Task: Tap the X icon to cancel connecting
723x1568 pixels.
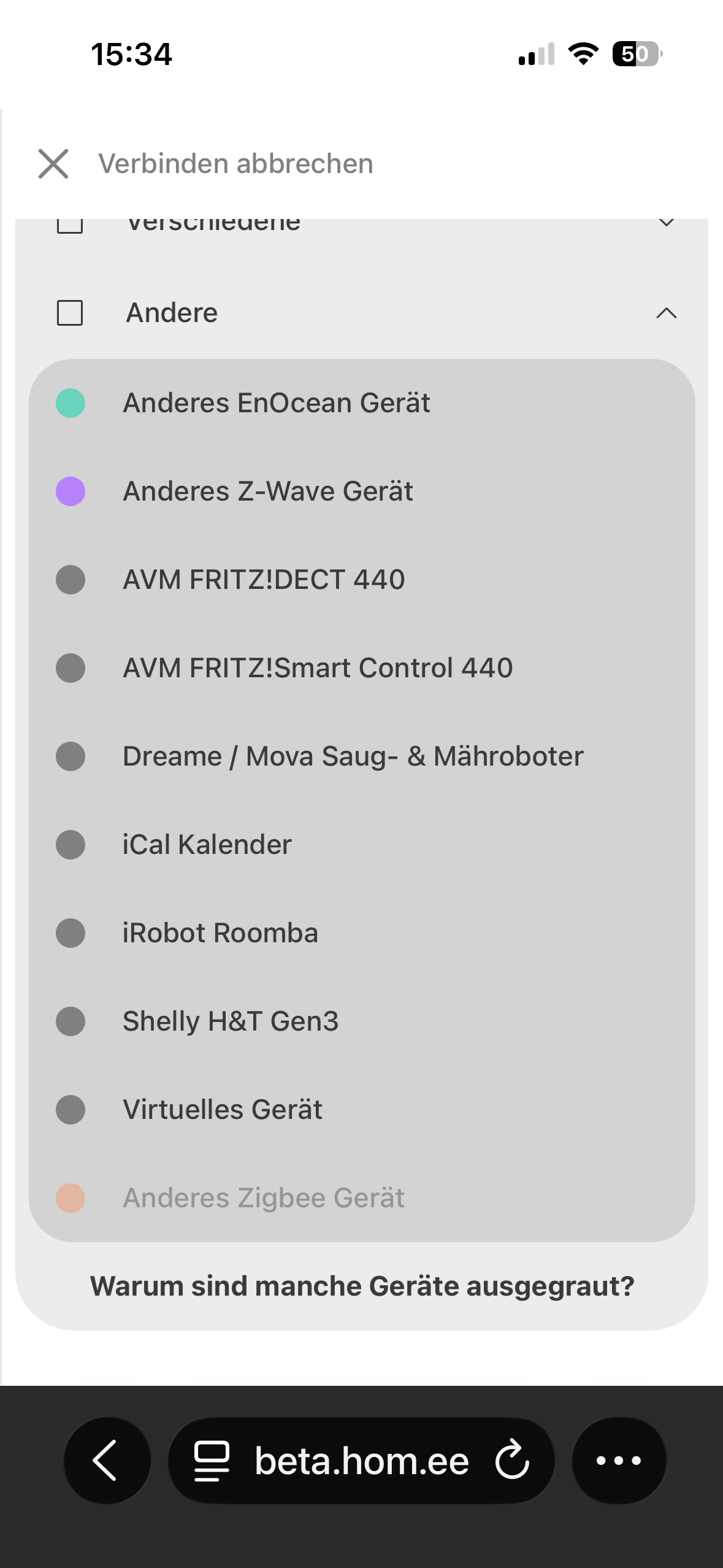Action: pyautogui.click(x=53, y=164)
